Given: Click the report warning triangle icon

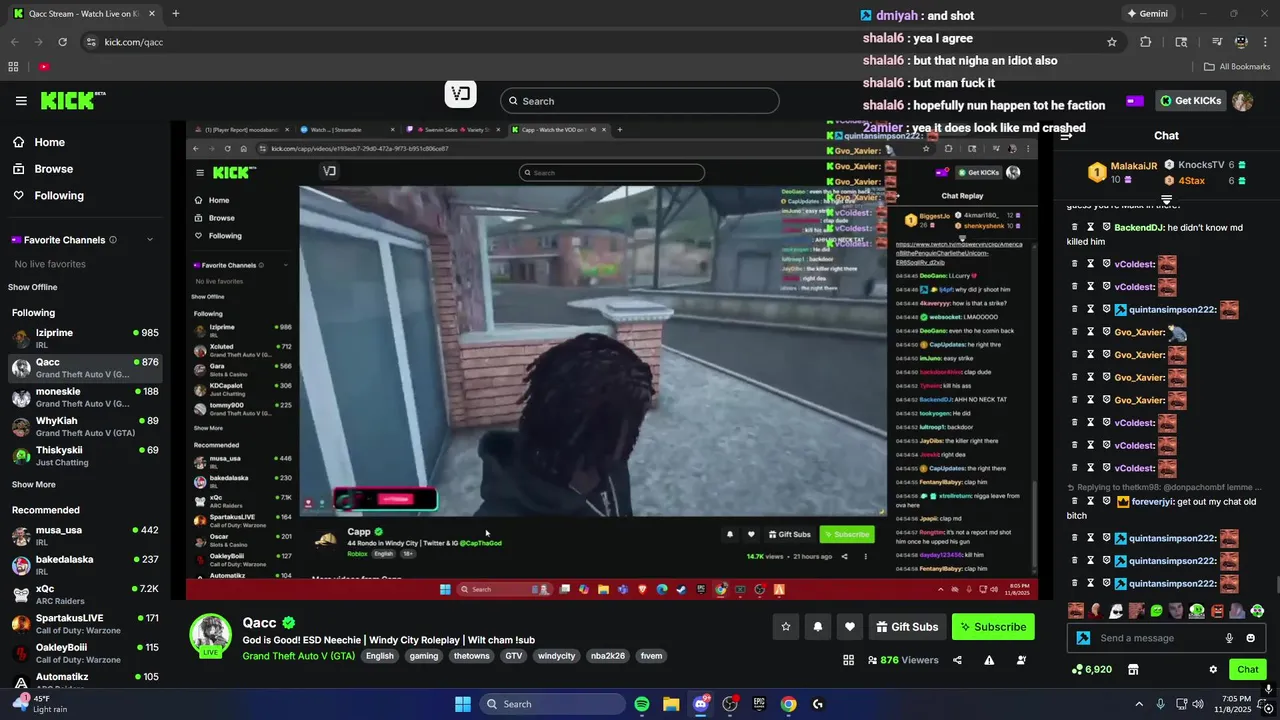Looking at the screenshot, I should click(989, 660).
